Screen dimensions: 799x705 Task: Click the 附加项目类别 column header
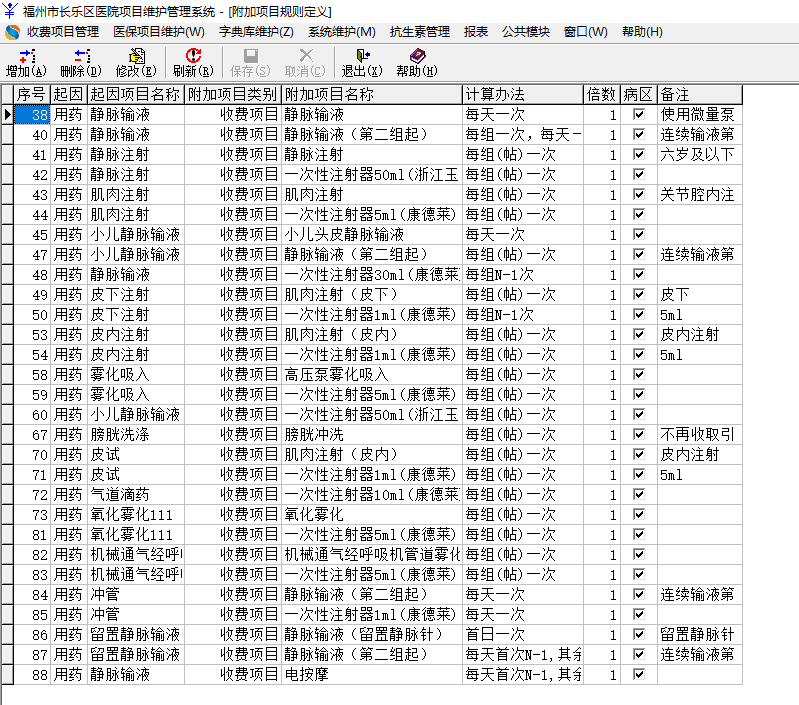[x=232, y=94]
